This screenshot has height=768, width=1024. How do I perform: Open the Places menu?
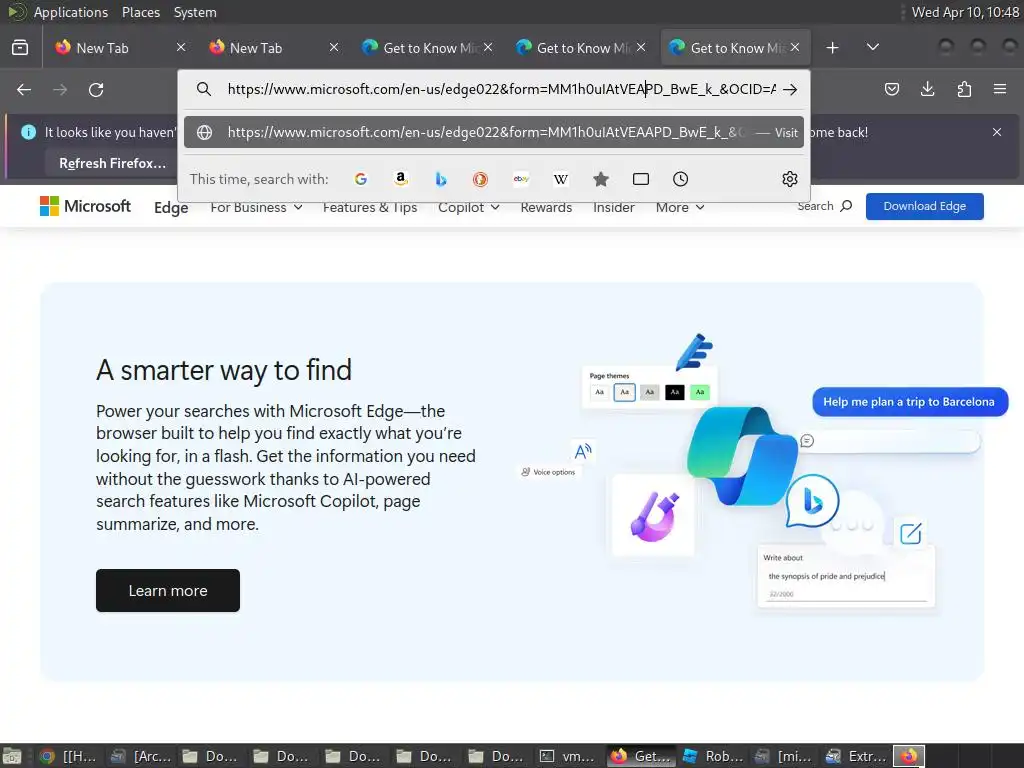pos(140,12)
